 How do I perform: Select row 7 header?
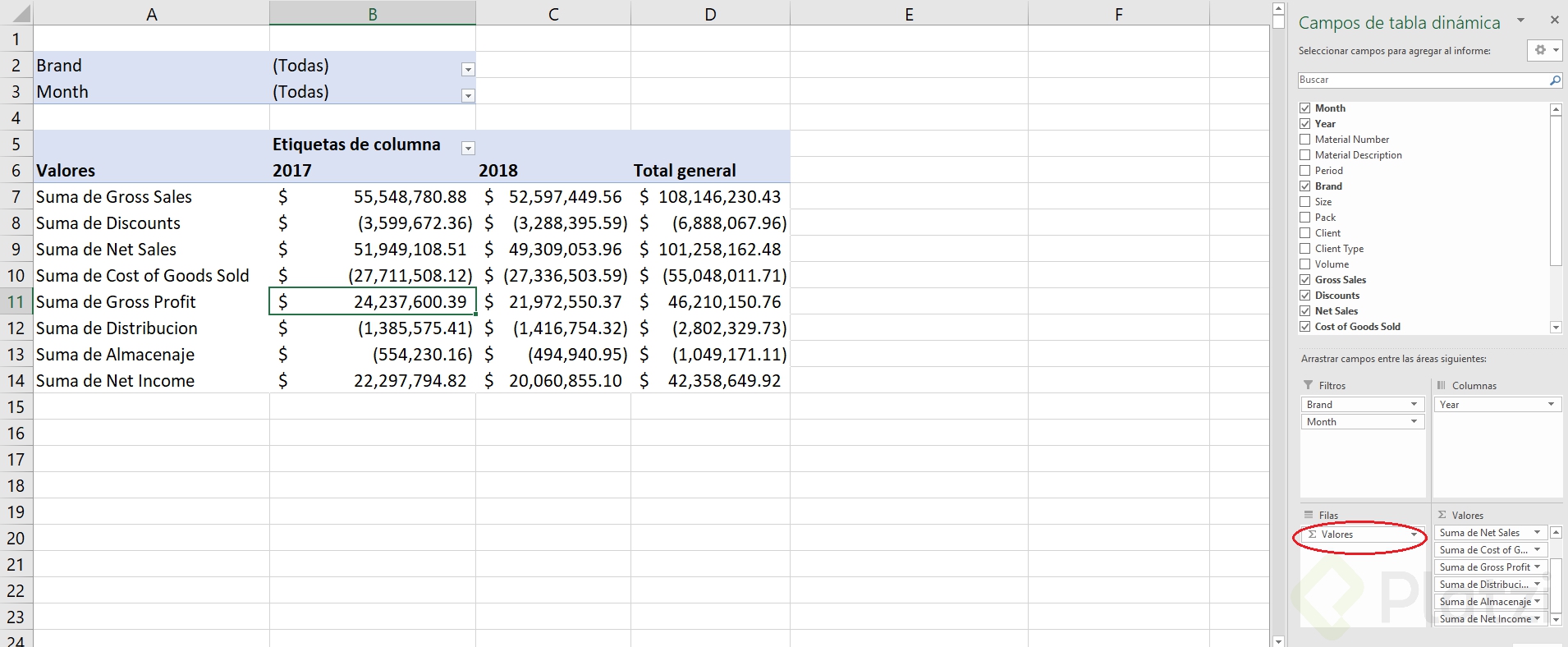pos(16,197)
